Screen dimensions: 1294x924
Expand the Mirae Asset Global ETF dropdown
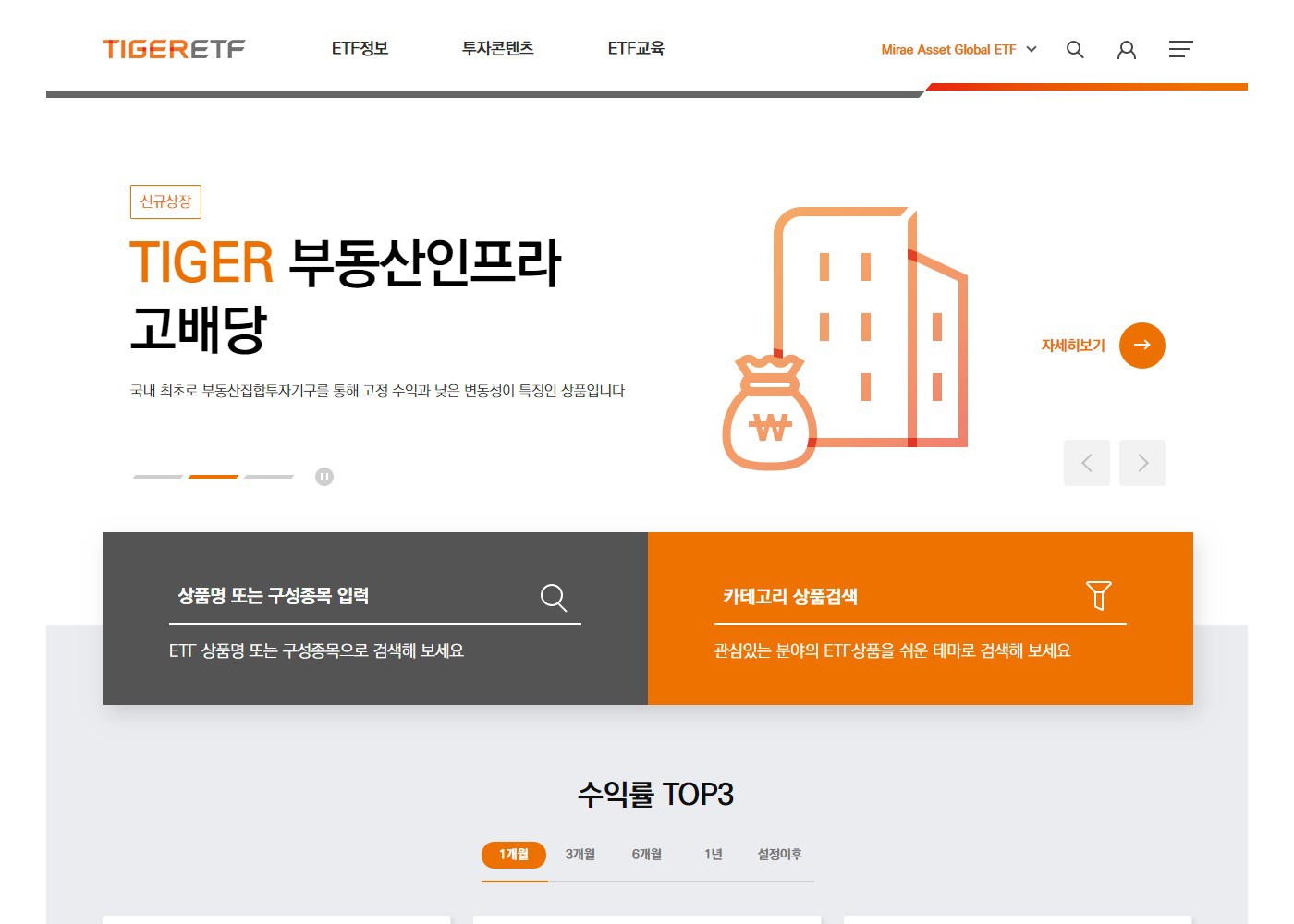pos(958,50)
